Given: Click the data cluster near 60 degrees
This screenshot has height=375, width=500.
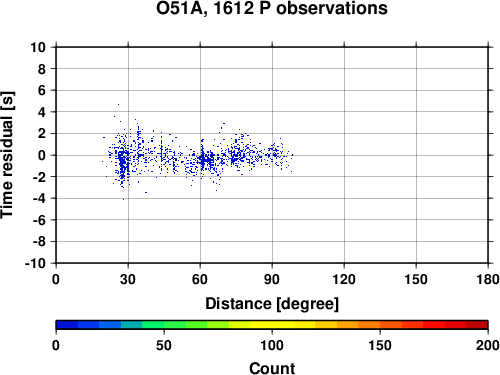Looking at the screenshot, I should coord(205,160).
